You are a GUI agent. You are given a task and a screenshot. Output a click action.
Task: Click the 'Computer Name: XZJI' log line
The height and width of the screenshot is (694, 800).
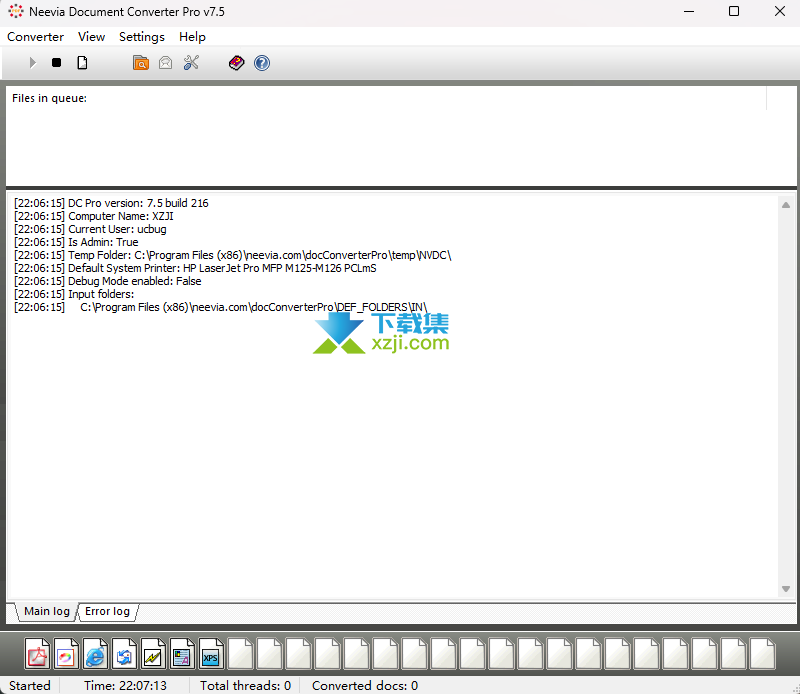[x=93, y=216]
